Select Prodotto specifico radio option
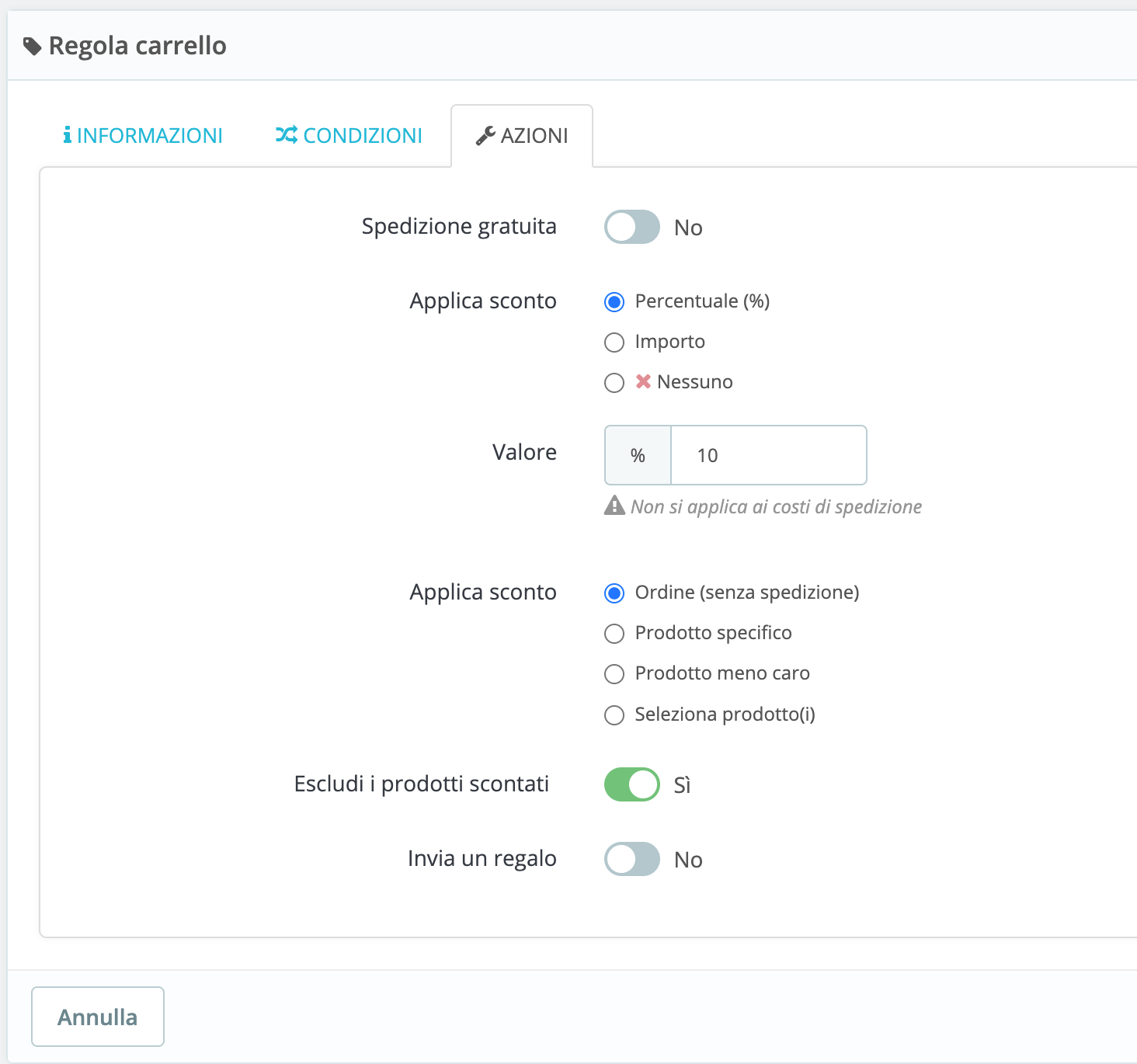This screenshot has width=1137, height=1064. 614,634
